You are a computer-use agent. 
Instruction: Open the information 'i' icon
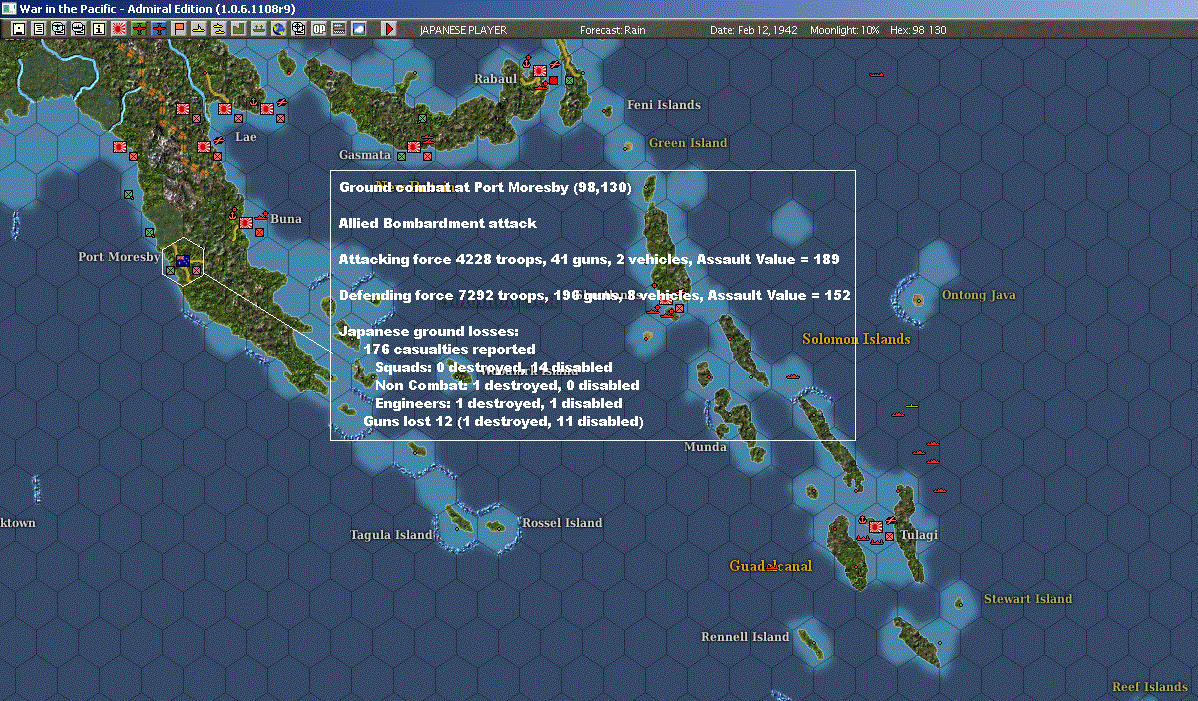[x=99, y=29]
